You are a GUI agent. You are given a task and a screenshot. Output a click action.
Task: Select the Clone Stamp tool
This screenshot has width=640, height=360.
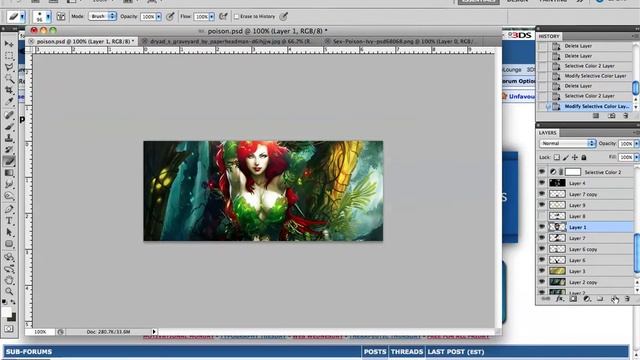[9, 138]
